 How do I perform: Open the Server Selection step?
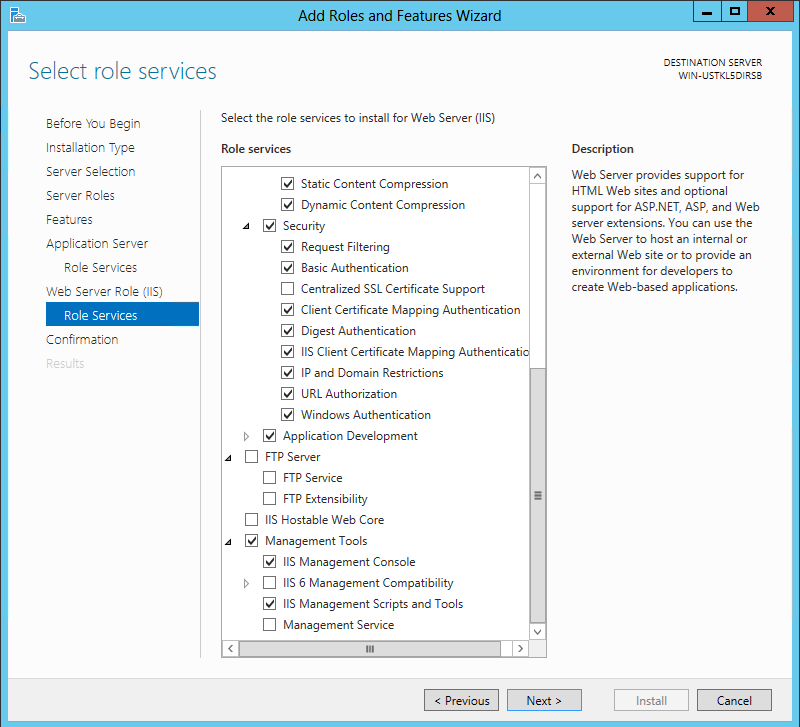pyautogui.click(x=90, y=171)
